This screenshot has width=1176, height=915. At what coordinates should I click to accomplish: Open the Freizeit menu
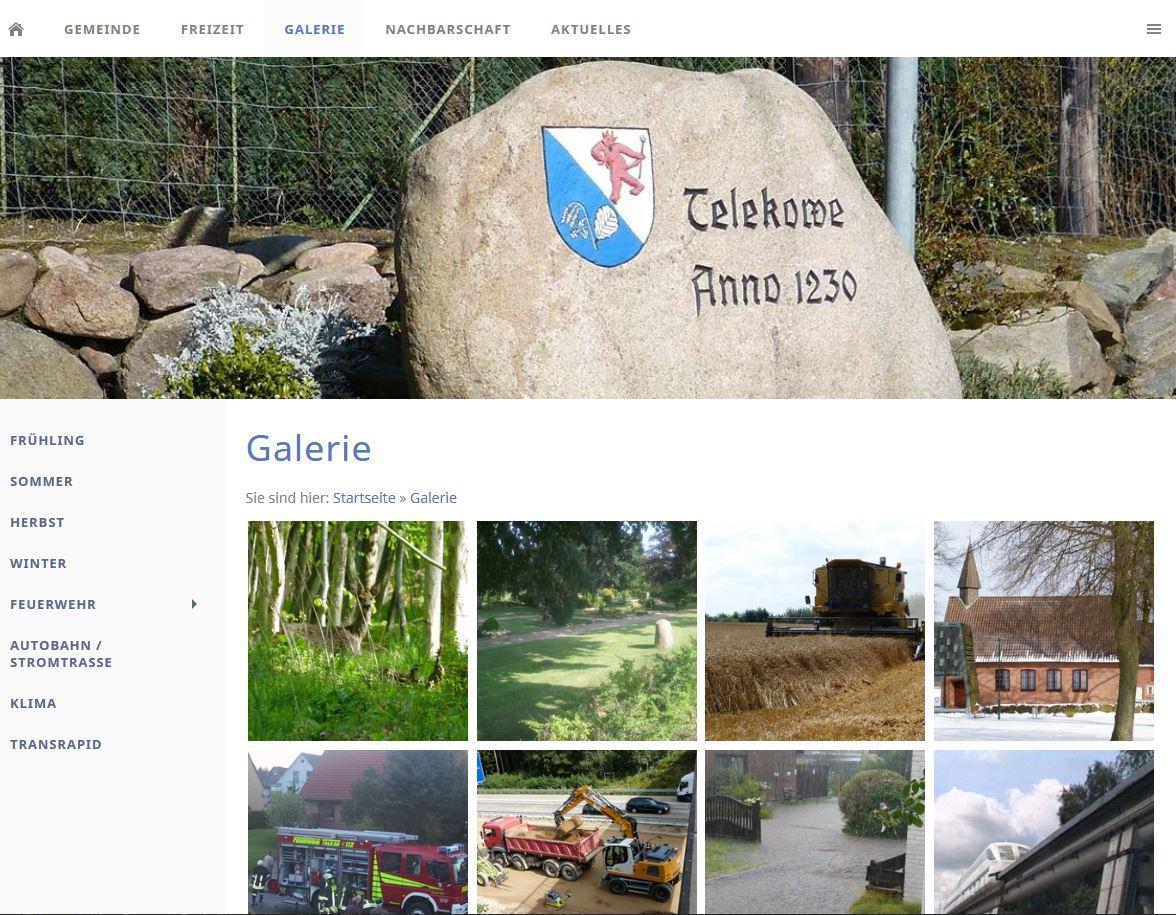point(212,29)
